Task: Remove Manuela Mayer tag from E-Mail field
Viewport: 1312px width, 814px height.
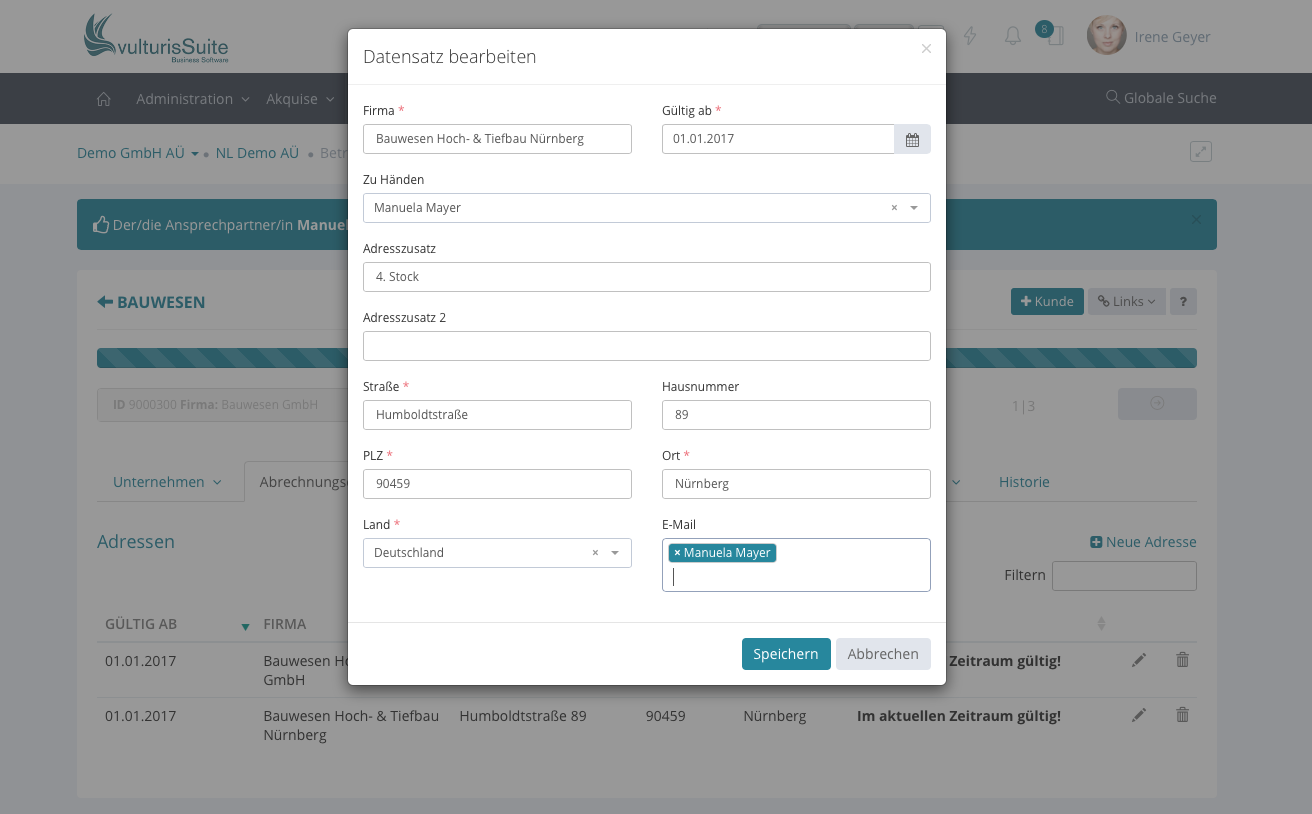Action: pyautogui.click(x=677, y=553)
